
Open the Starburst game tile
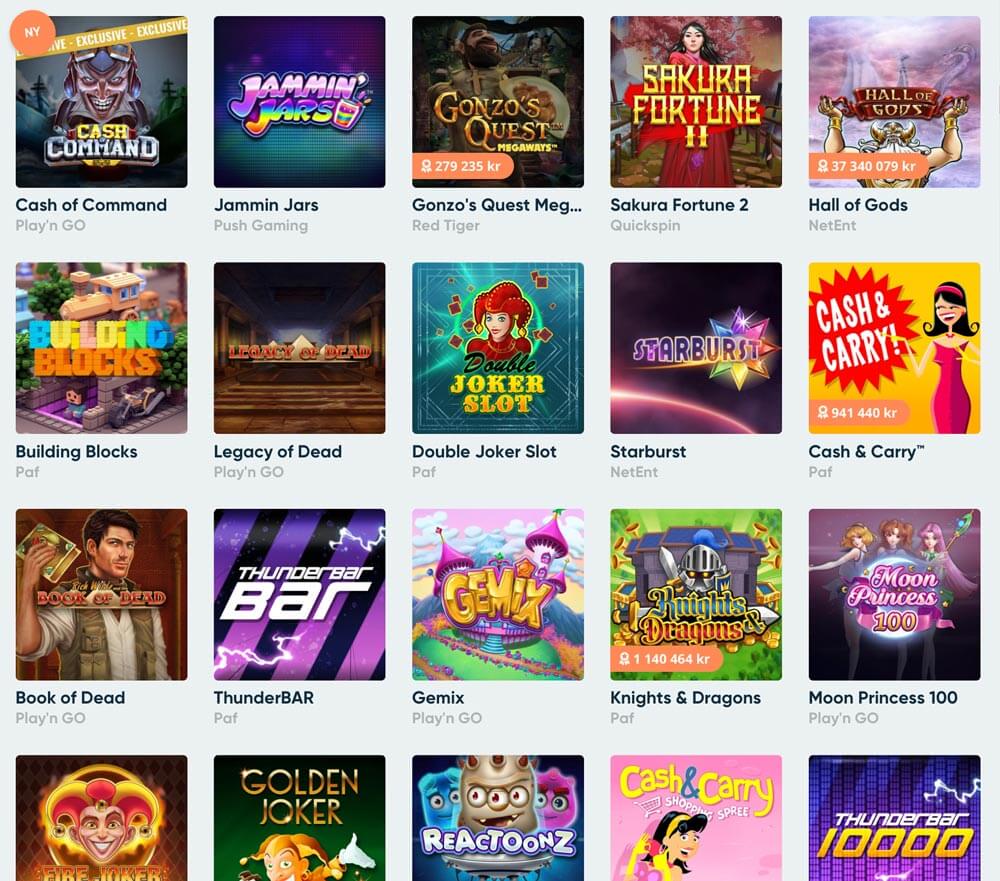[x=696, y=348]
